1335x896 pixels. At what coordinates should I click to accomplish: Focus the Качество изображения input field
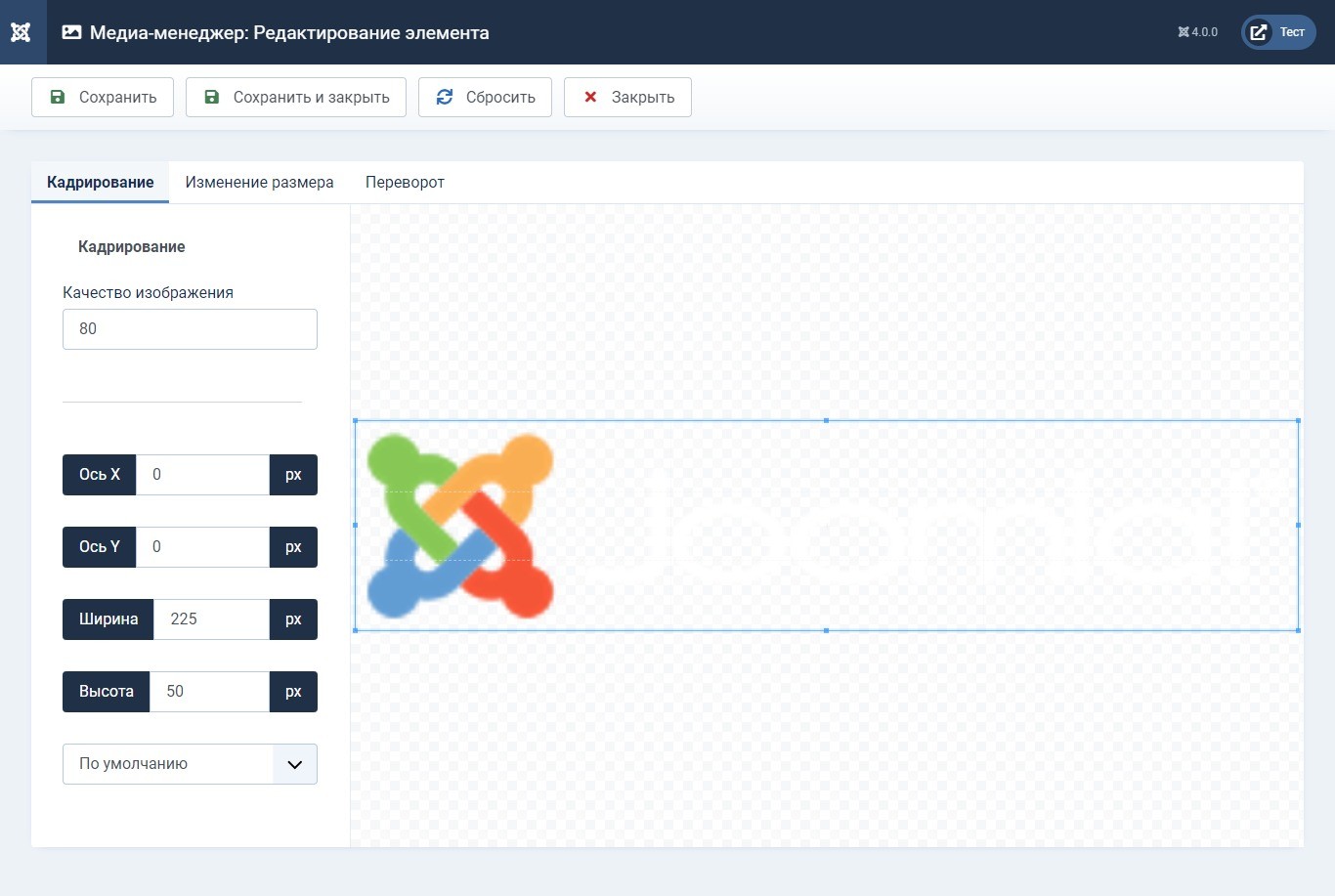(190, 329)
